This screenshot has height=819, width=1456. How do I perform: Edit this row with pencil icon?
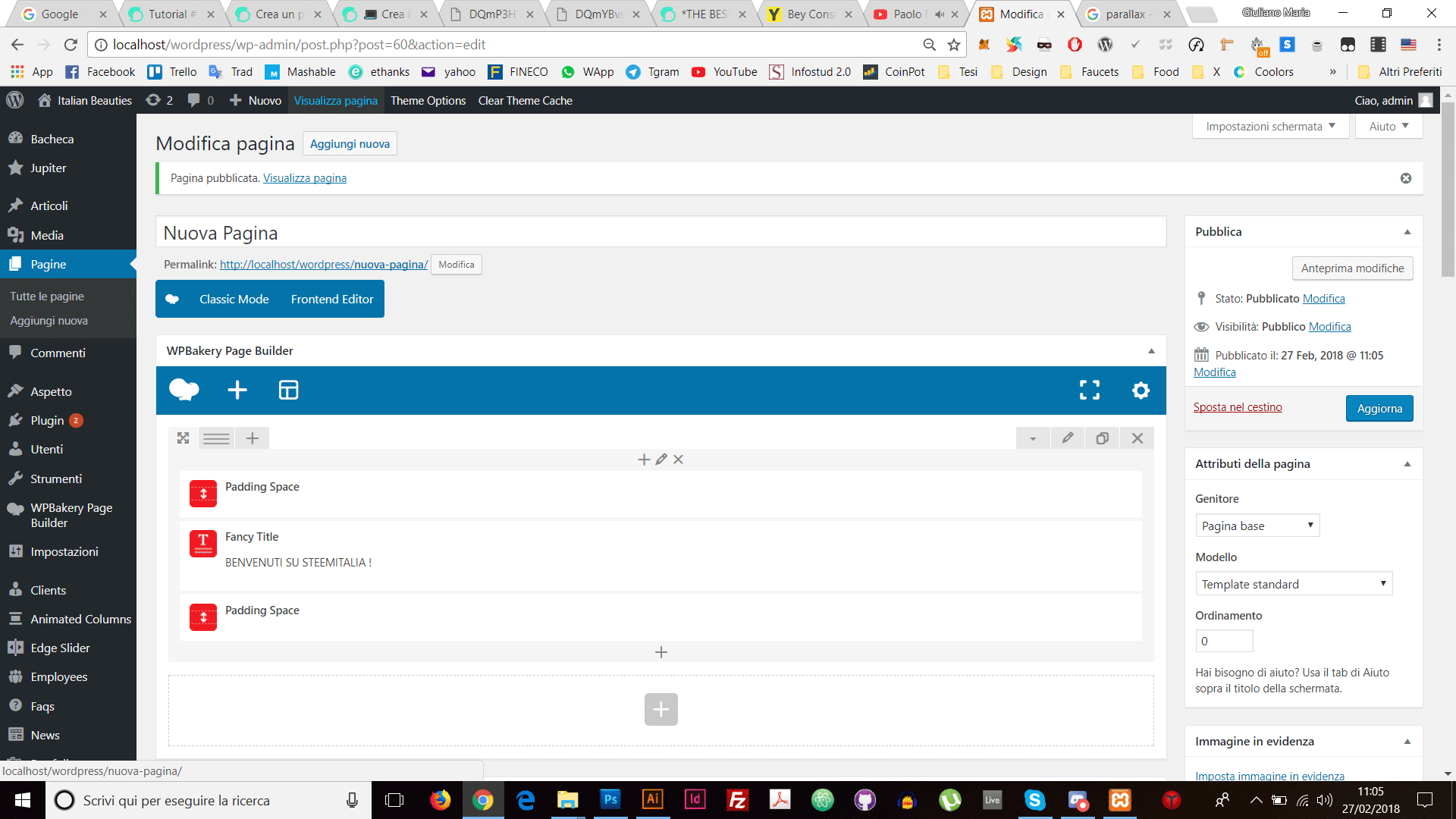coord(1067,438)
